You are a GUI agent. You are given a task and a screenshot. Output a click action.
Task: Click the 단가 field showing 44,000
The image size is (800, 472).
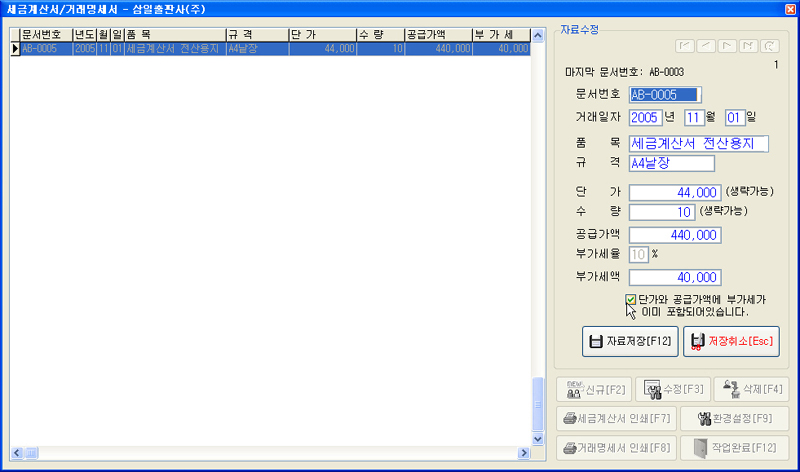point(675,193)
